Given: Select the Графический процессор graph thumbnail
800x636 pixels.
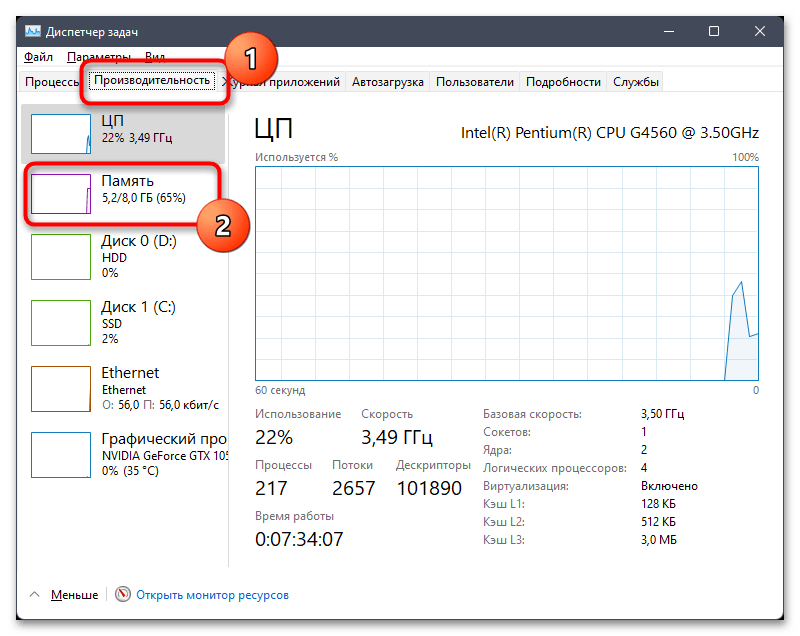Looking at the screenshot, I should (x=61, y=455).
